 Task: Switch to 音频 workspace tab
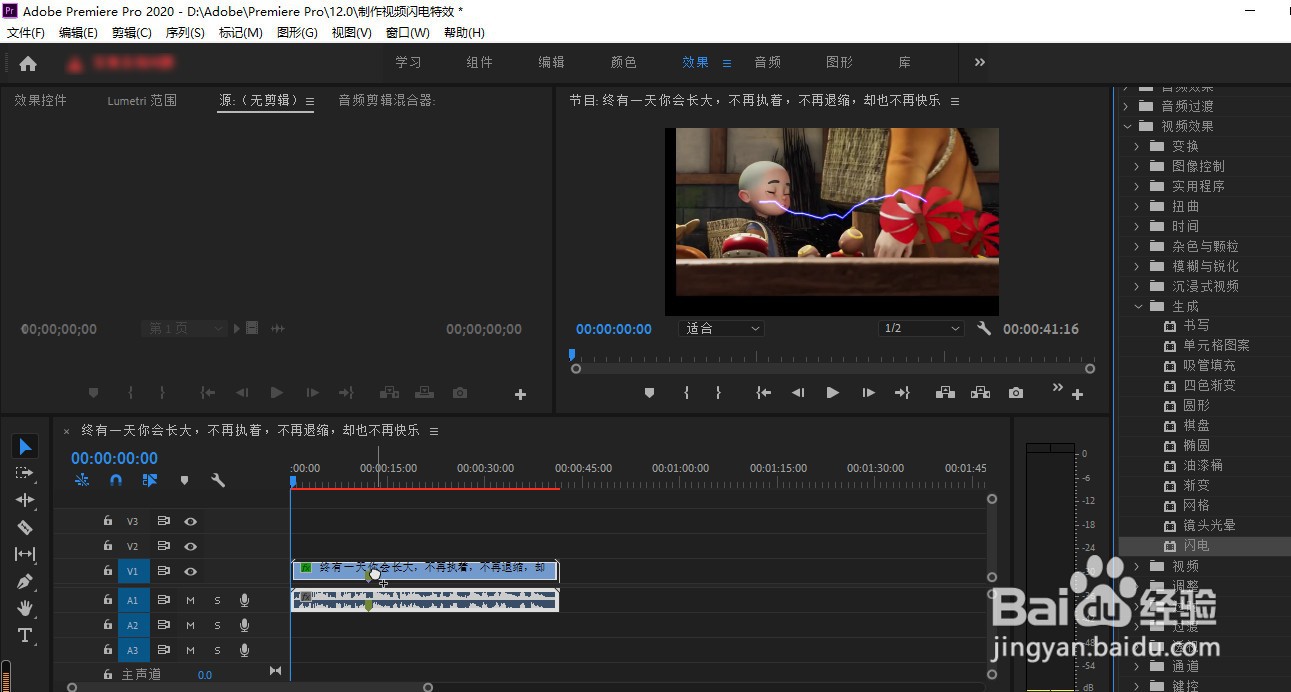768,62
